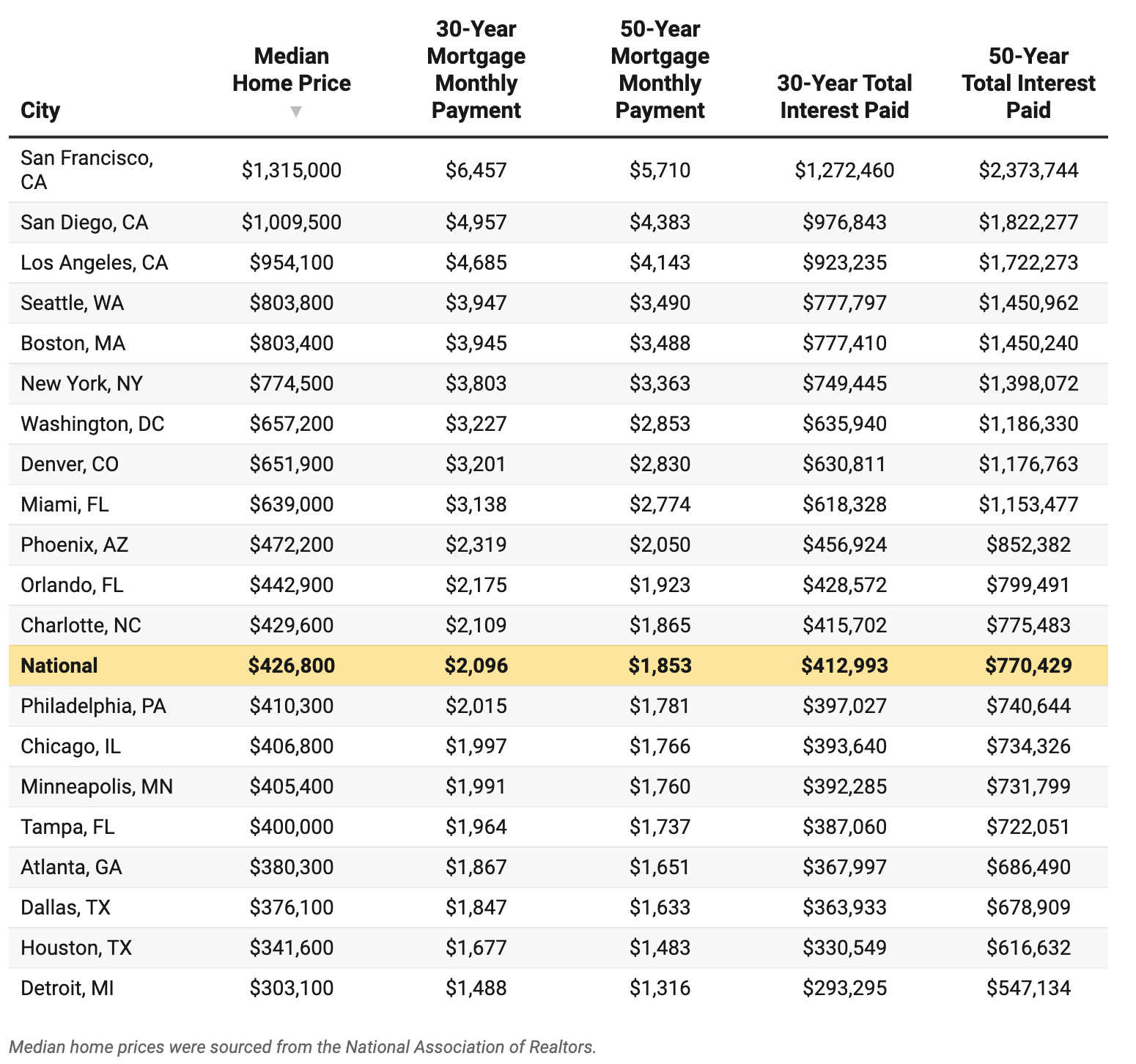Sort by 50-Year Mortgage Monthly Payment header
Image resolution: width=1136 pixels, height=1064 pixels.
click(x=660, y=70)
